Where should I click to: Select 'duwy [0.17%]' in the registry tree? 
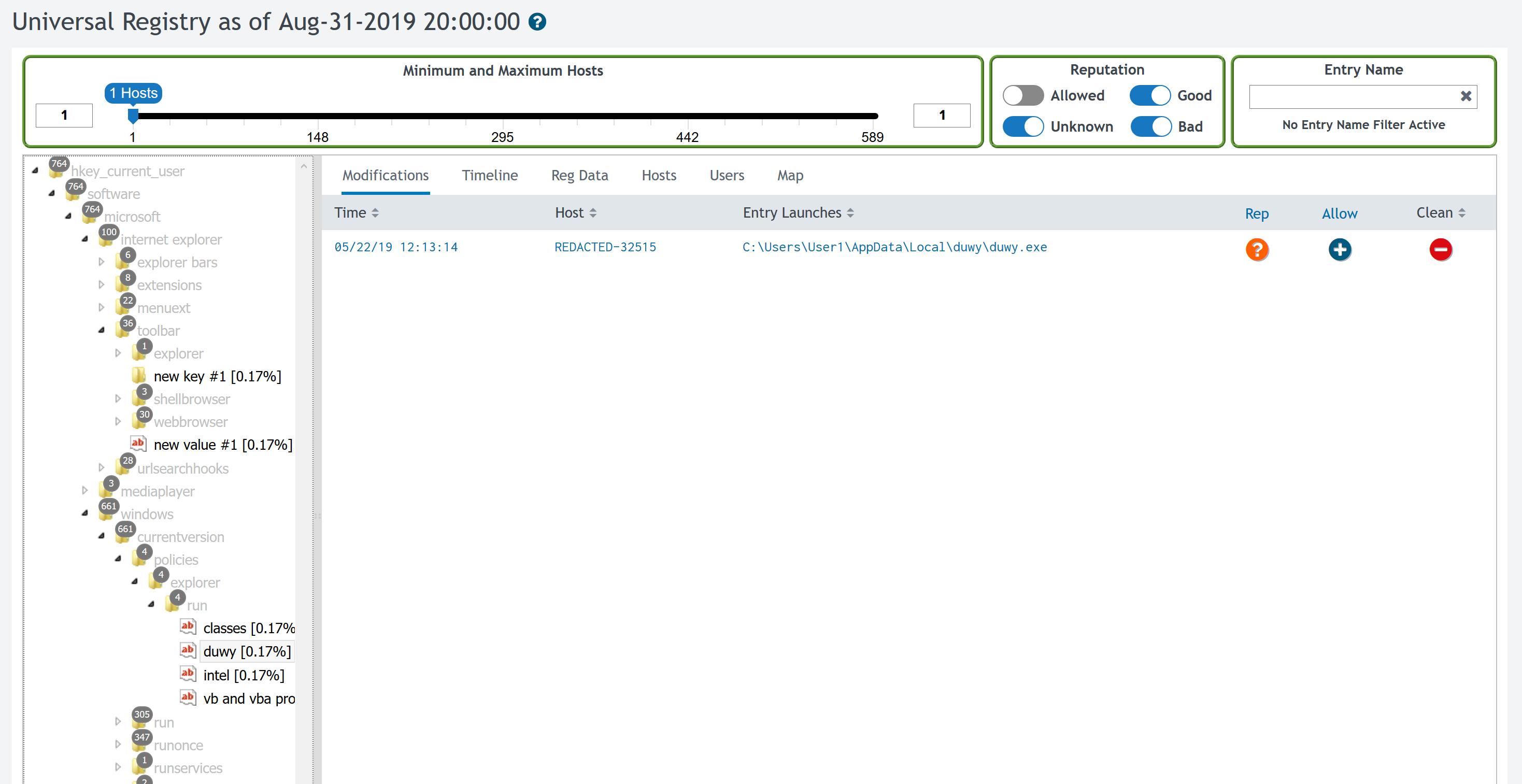[x=247, y=651]
